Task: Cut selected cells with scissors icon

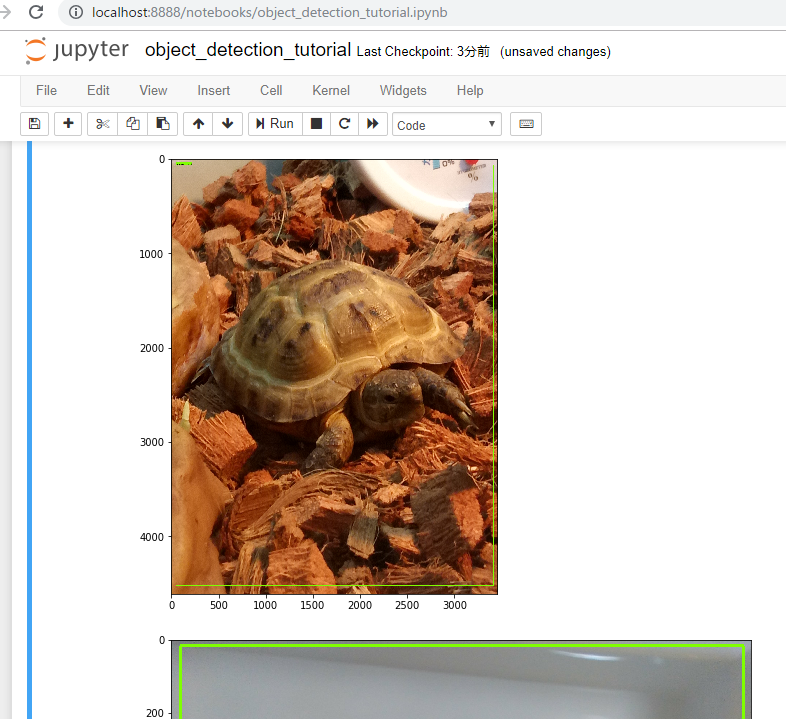Action: click(x=102, y=124)
